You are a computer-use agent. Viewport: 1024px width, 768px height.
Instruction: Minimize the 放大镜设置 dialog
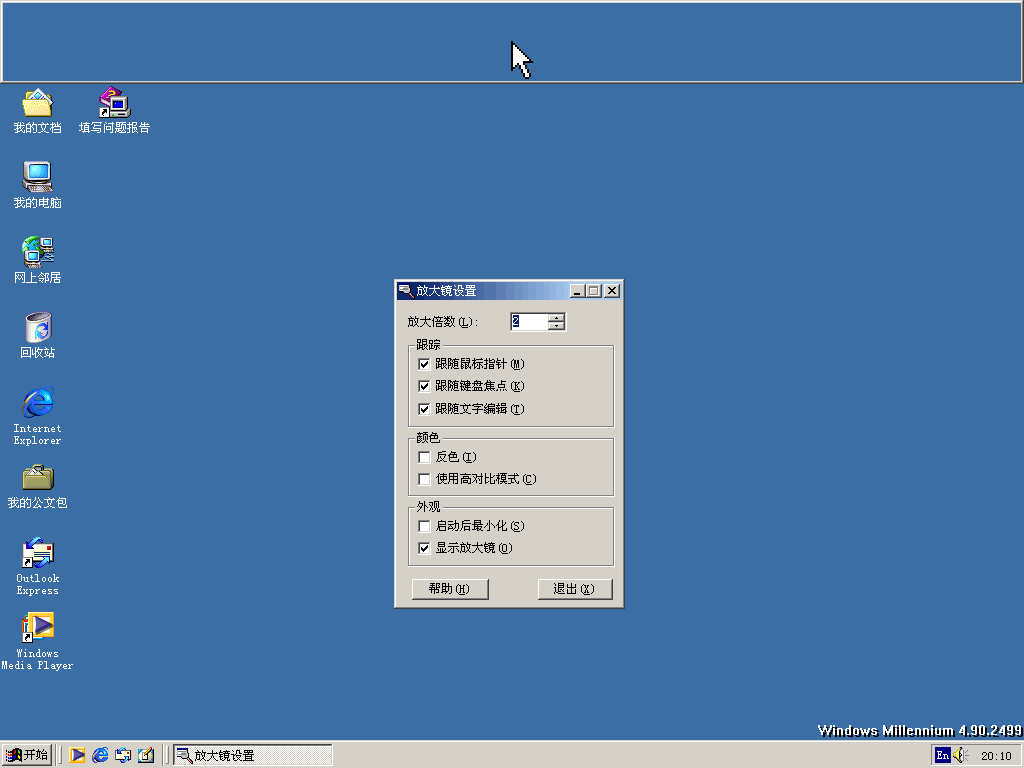577,291
